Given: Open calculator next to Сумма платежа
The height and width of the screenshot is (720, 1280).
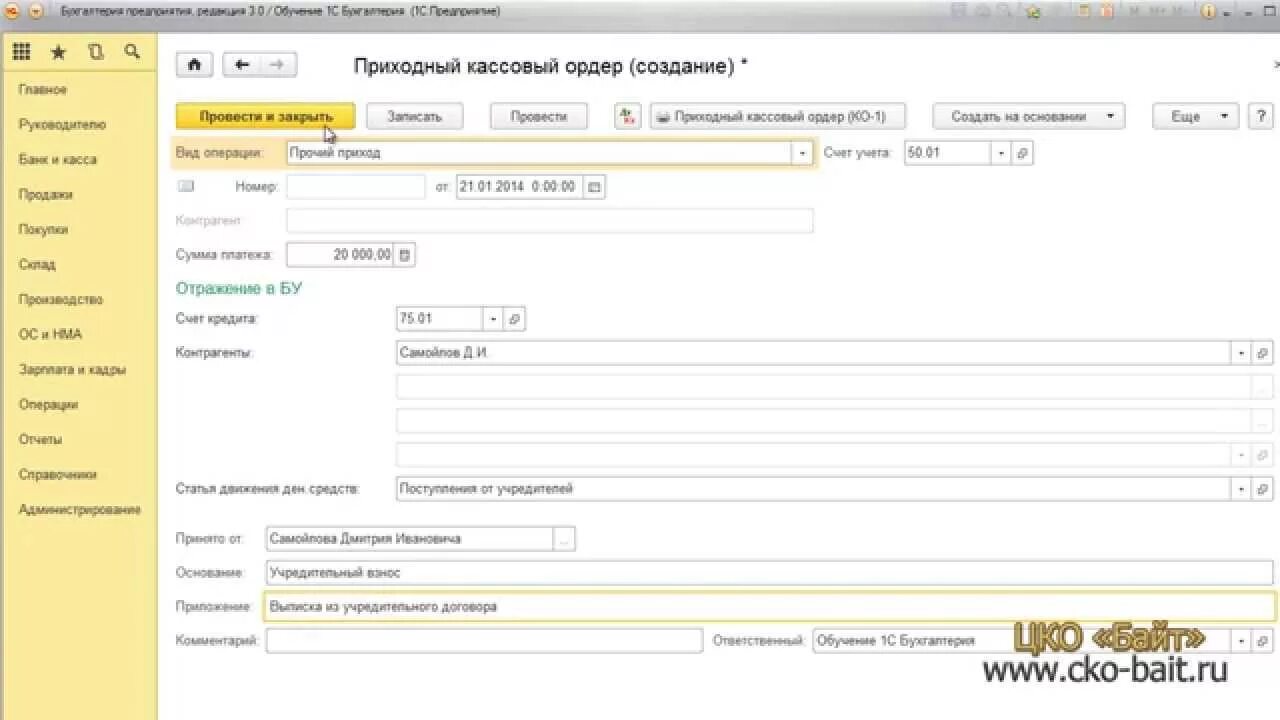Looking at the screenshot, I should click(x=405, y=255).
